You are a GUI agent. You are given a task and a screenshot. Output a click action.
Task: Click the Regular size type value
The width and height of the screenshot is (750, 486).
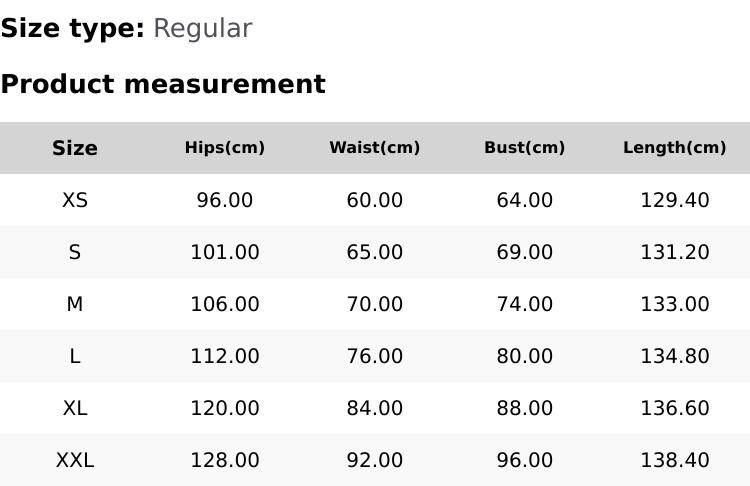coord(202,29)
